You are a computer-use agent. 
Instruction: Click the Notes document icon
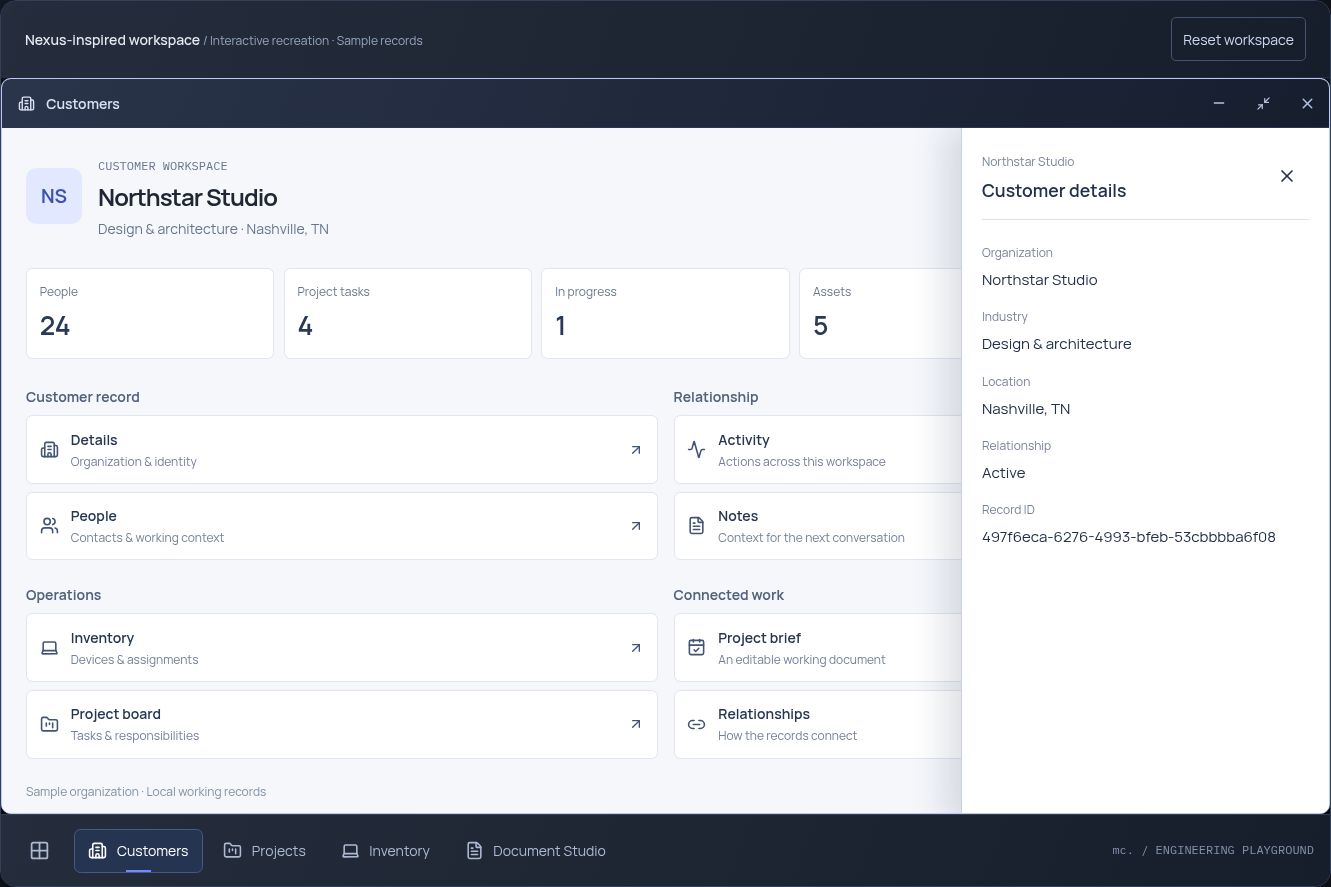tap(697, 526)
